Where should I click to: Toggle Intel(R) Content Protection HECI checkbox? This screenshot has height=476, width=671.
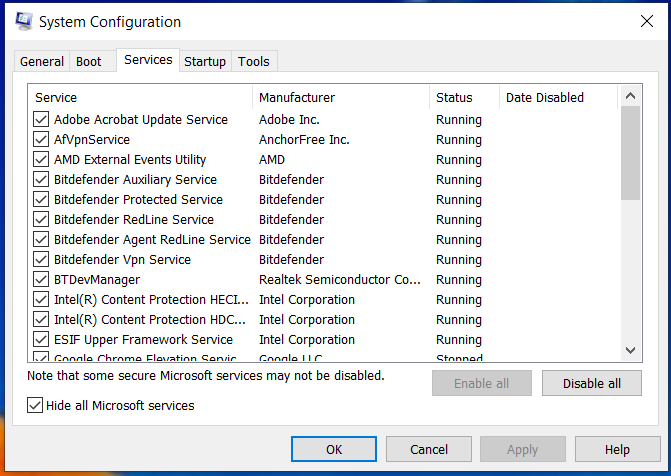(41, 300)
